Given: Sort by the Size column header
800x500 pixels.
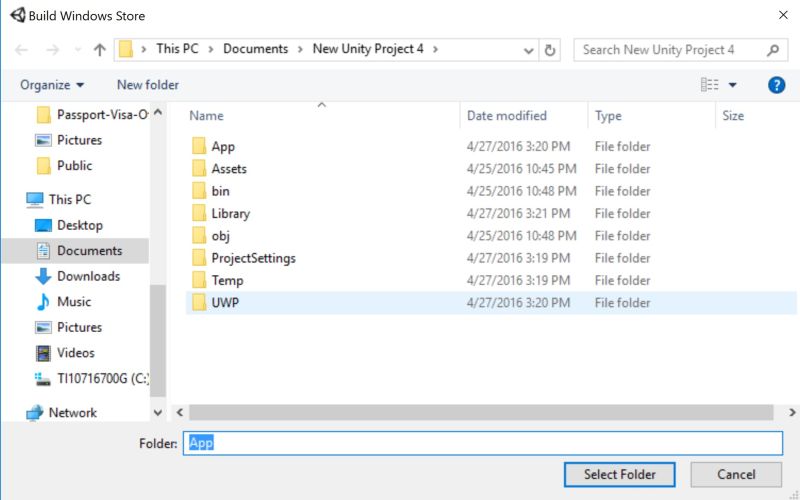Looking at the screenshot, I should (x=733, y=116).
